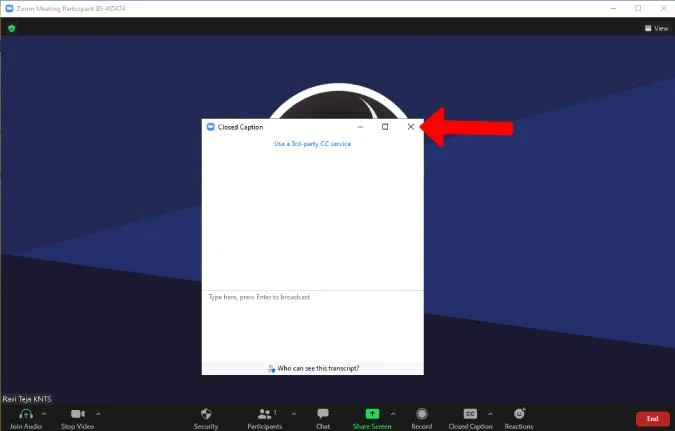Open the Reactions menu
This screenshot has height=431, width=675.
[x=519, y=419]
